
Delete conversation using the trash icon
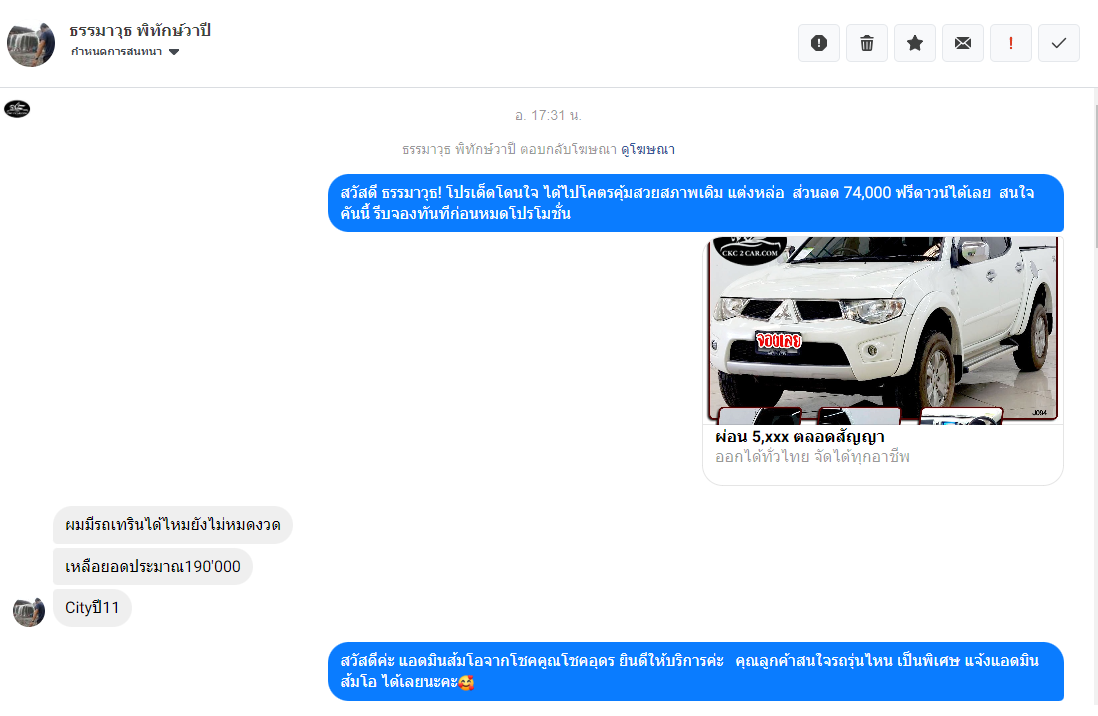pos(867,43)
